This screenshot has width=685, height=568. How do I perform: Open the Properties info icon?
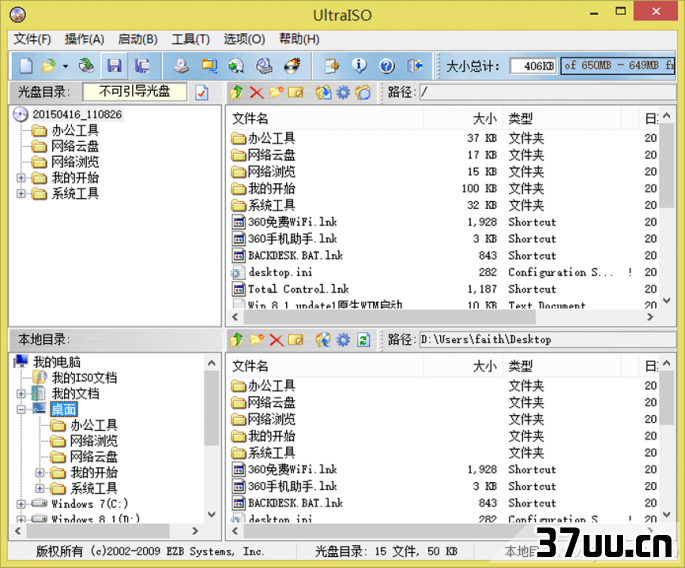tap(359, 66)
